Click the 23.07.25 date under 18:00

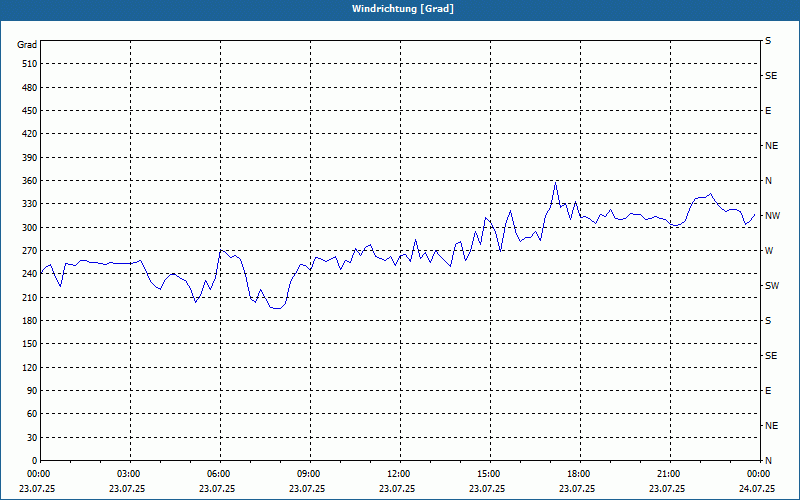[x=577, y=488]
